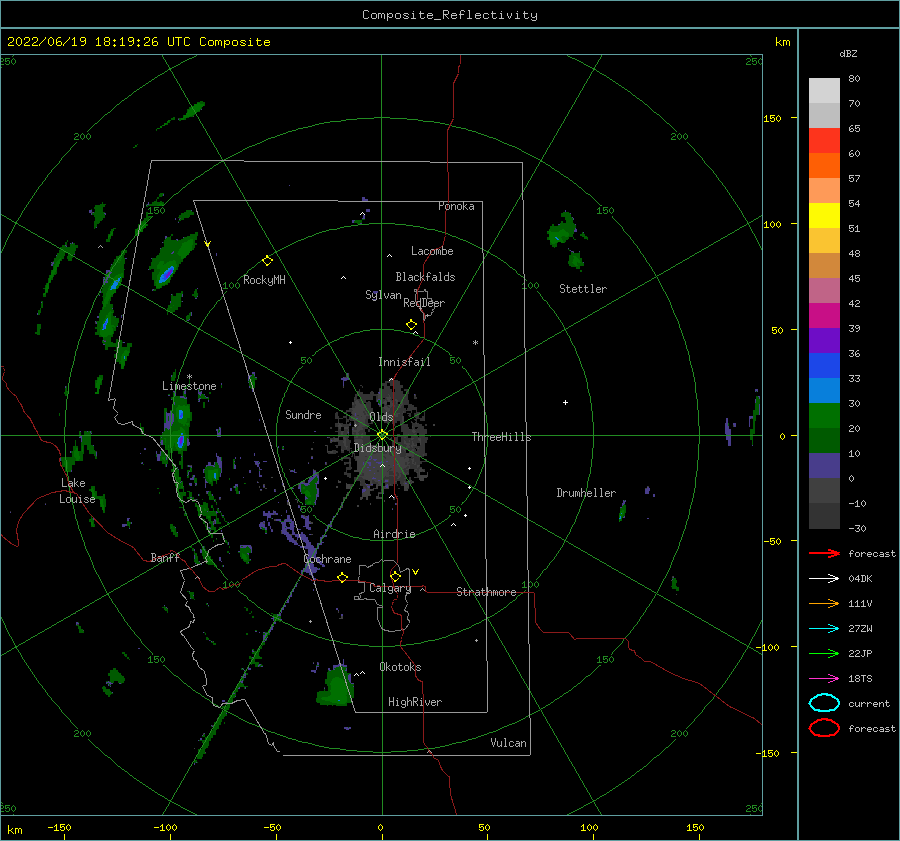900x841 pixels.
Task: Select the cyan 27ZW arrow icon
Action: click(x=824, y=629)
